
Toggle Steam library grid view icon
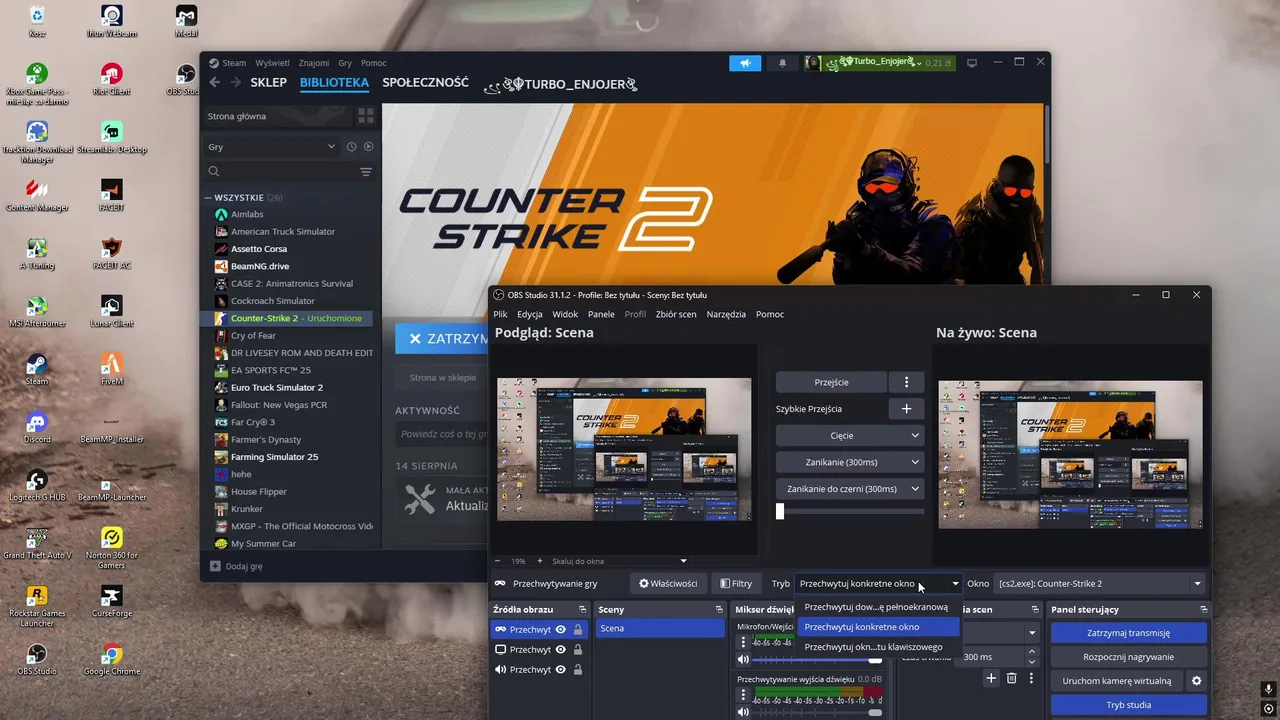[366, 116]
